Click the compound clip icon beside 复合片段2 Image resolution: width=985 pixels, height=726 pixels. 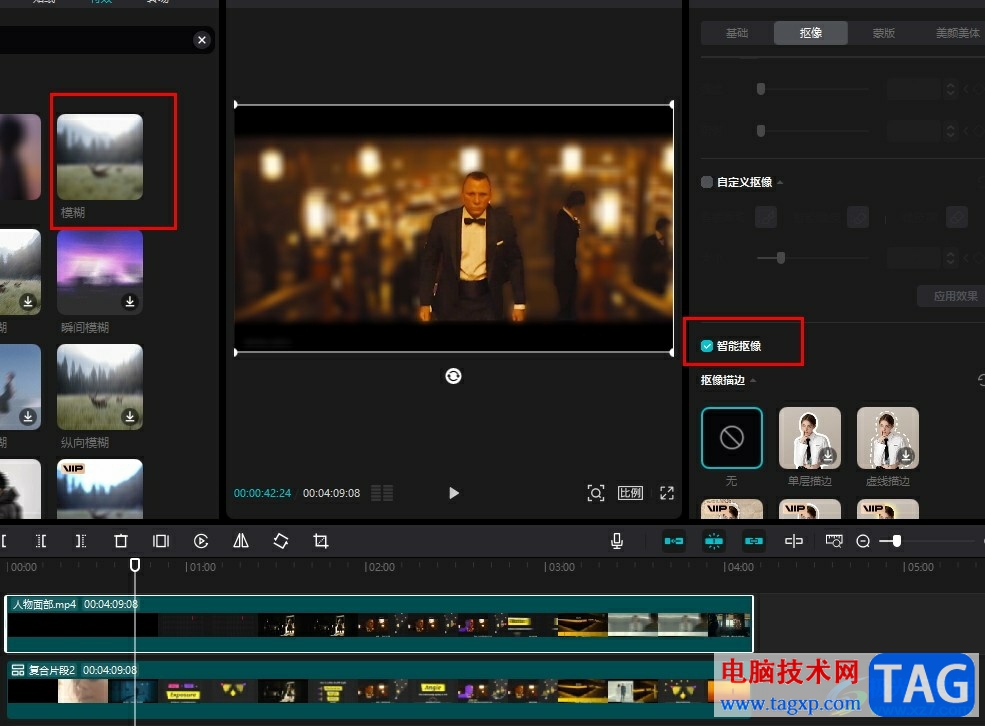coord(18,670)
